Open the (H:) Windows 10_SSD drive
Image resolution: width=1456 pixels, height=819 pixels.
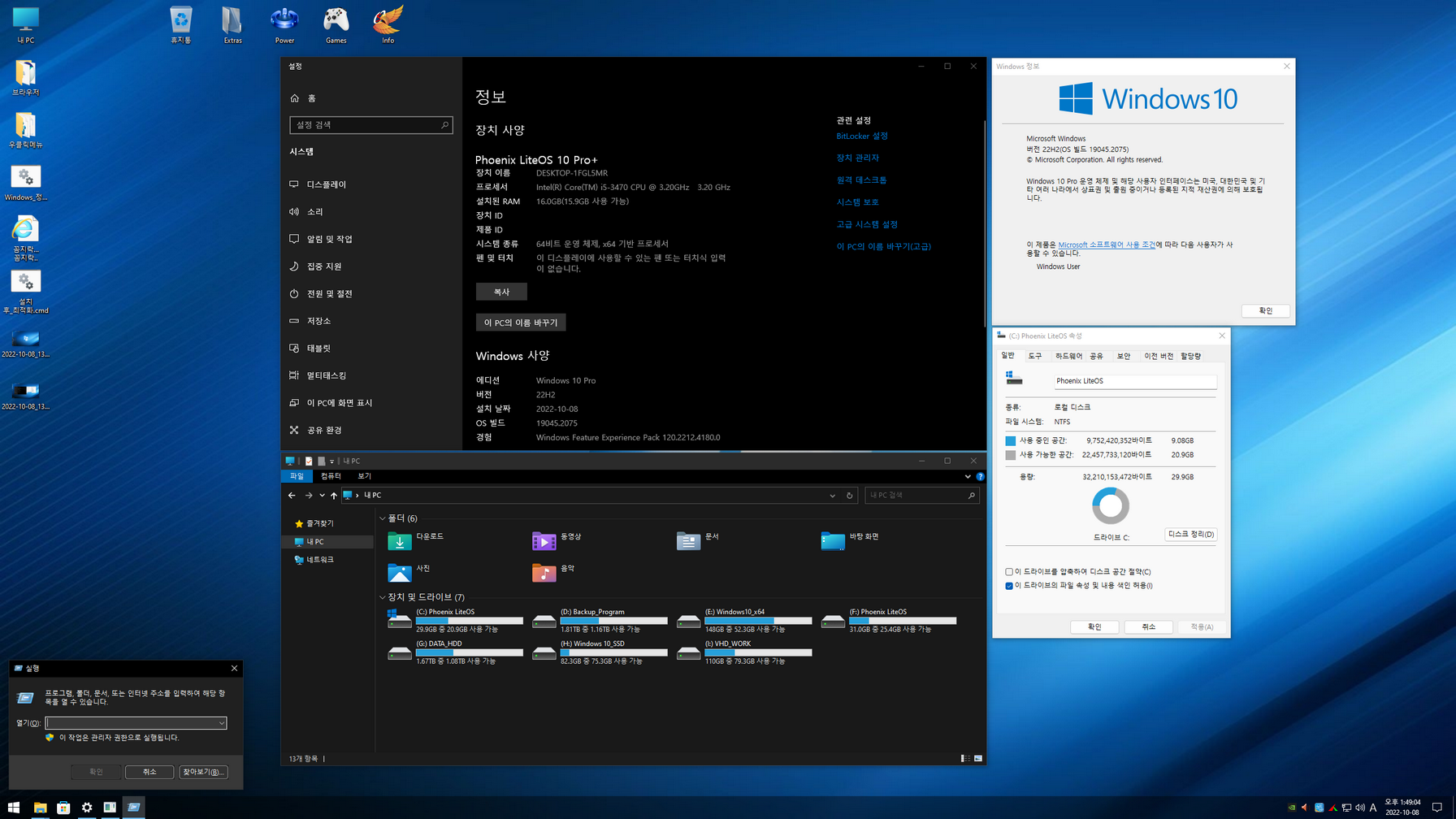pyautogui.click(x=600, y=652)
